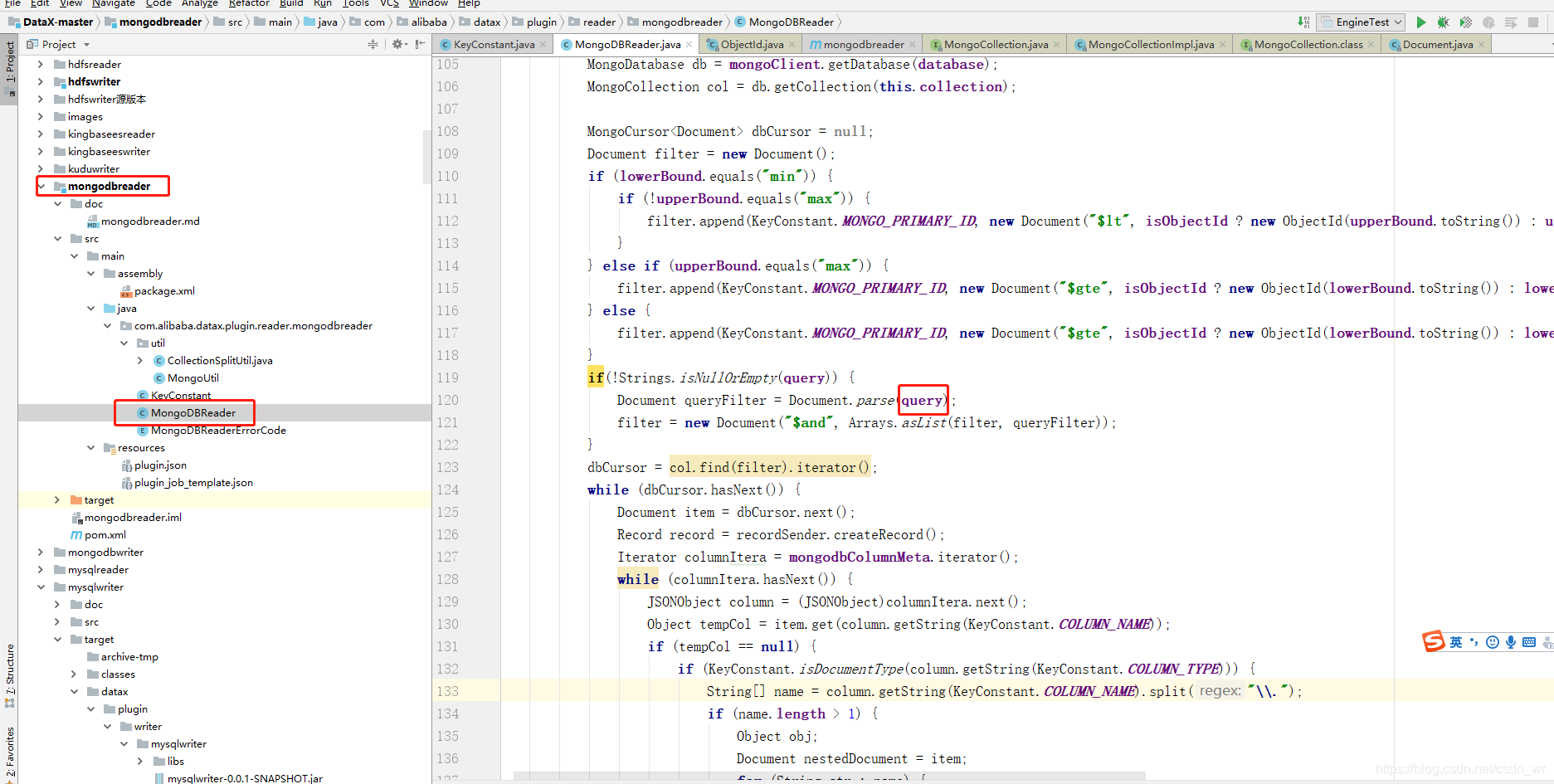Open the EngineTest run configuration dropdown
This screenshot has width=1554, height=784.
click(1362, 22)
